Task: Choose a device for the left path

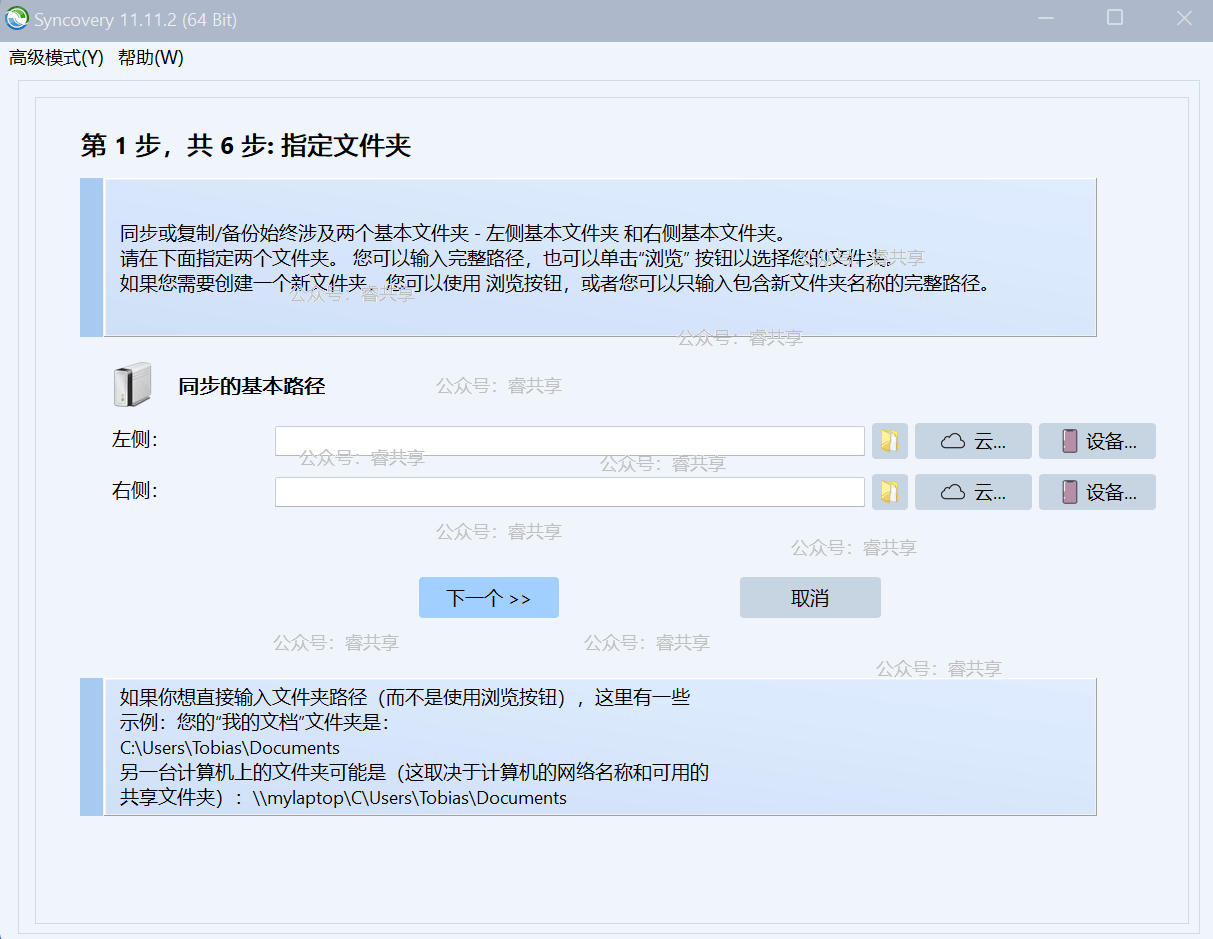Action: (1097, 441)
